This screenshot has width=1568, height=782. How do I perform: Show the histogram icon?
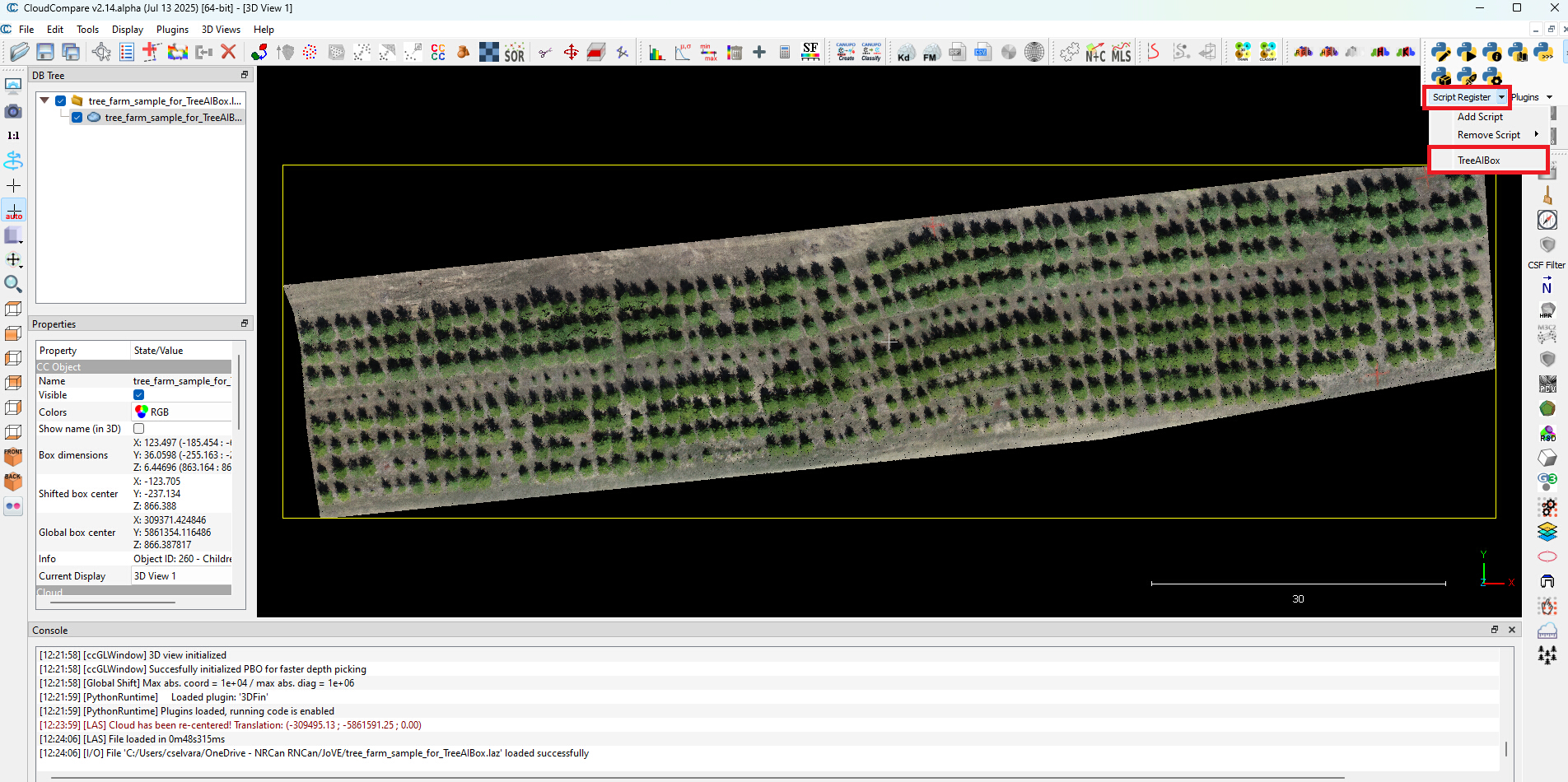(x=656, y=52)
